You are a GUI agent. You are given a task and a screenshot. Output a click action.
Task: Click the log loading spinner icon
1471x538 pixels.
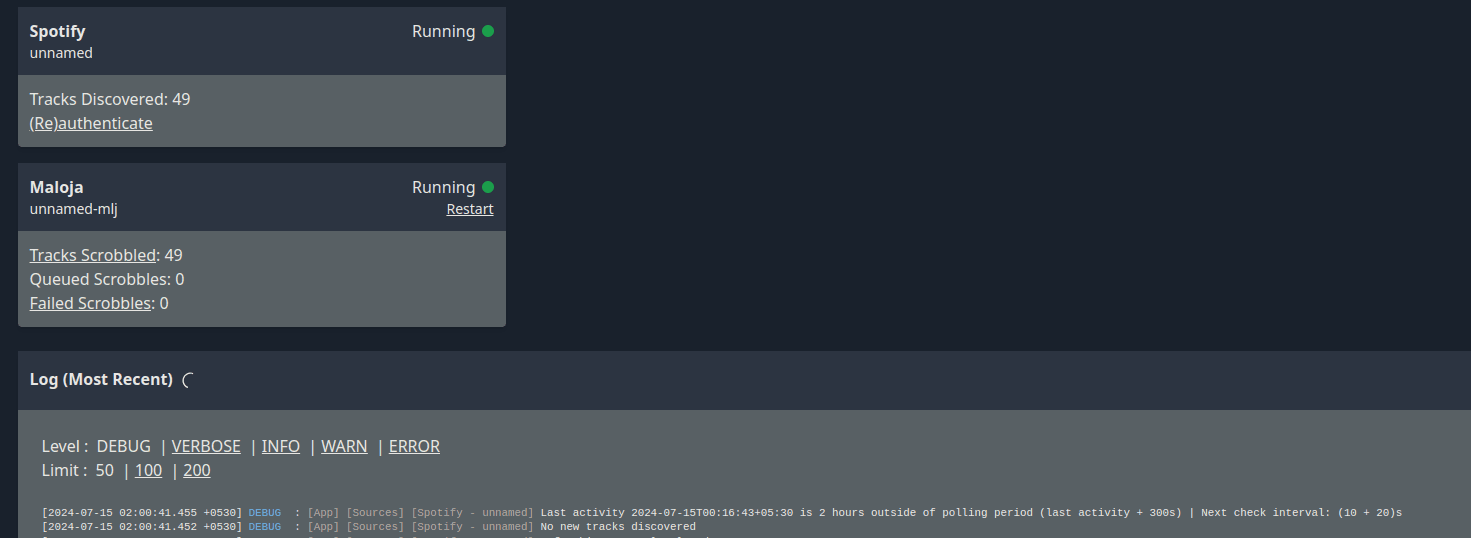coord(188,380)
